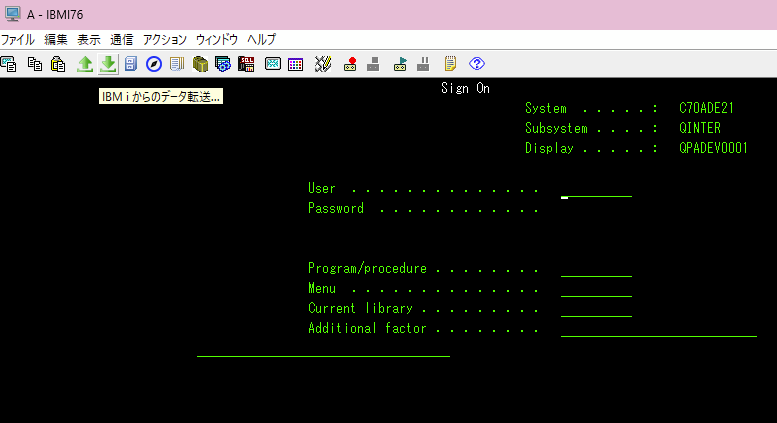Image resolution: width=777 pixels, height=423 pixels.
Task: Click the Additional factor input field
Action: click(659, 329)
